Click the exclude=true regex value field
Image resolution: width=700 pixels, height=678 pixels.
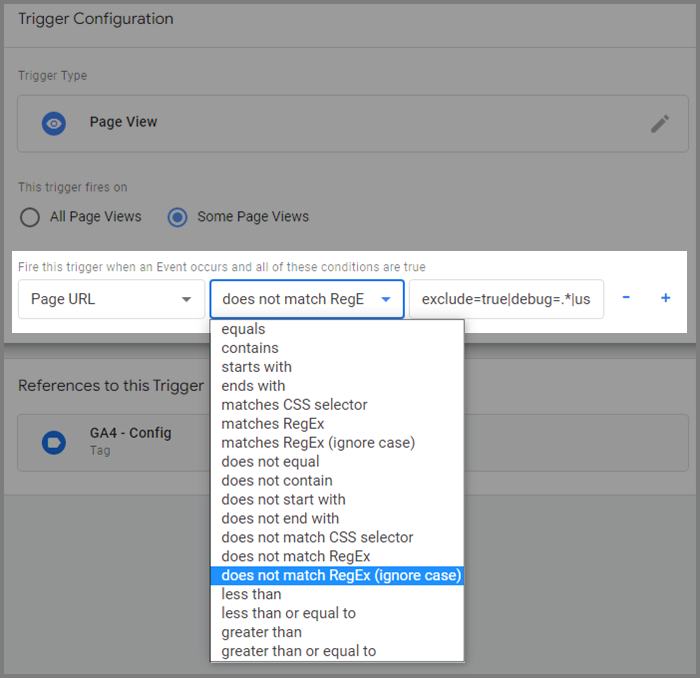506,299
